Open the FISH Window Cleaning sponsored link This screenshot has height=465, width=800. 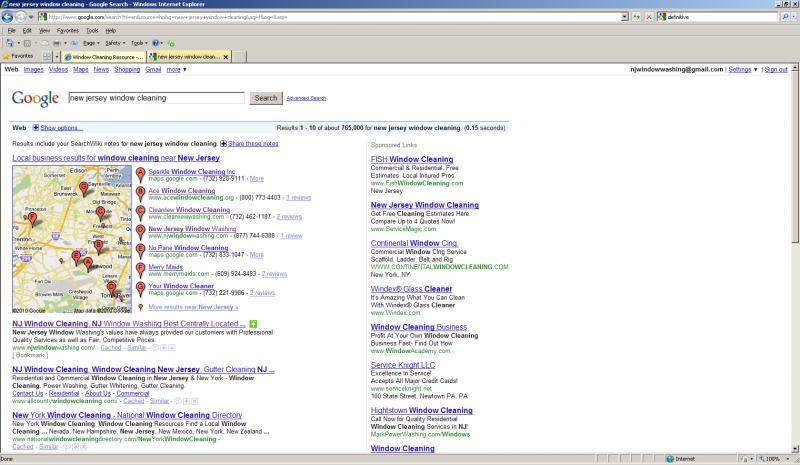(412, 159)
